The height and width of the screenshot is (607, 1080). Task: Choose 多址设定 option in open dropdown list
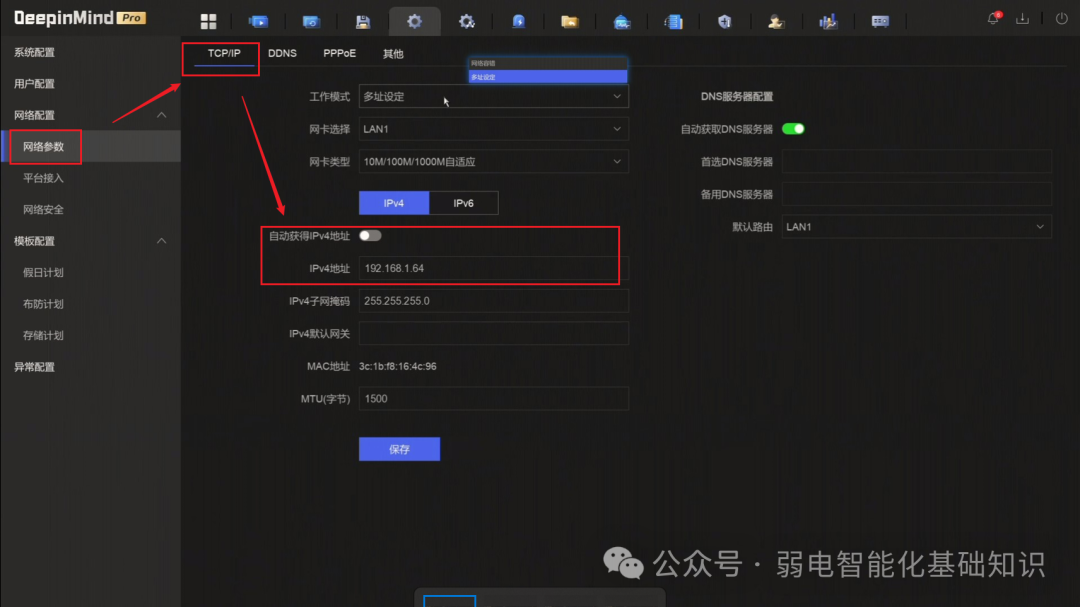point(548,77)
